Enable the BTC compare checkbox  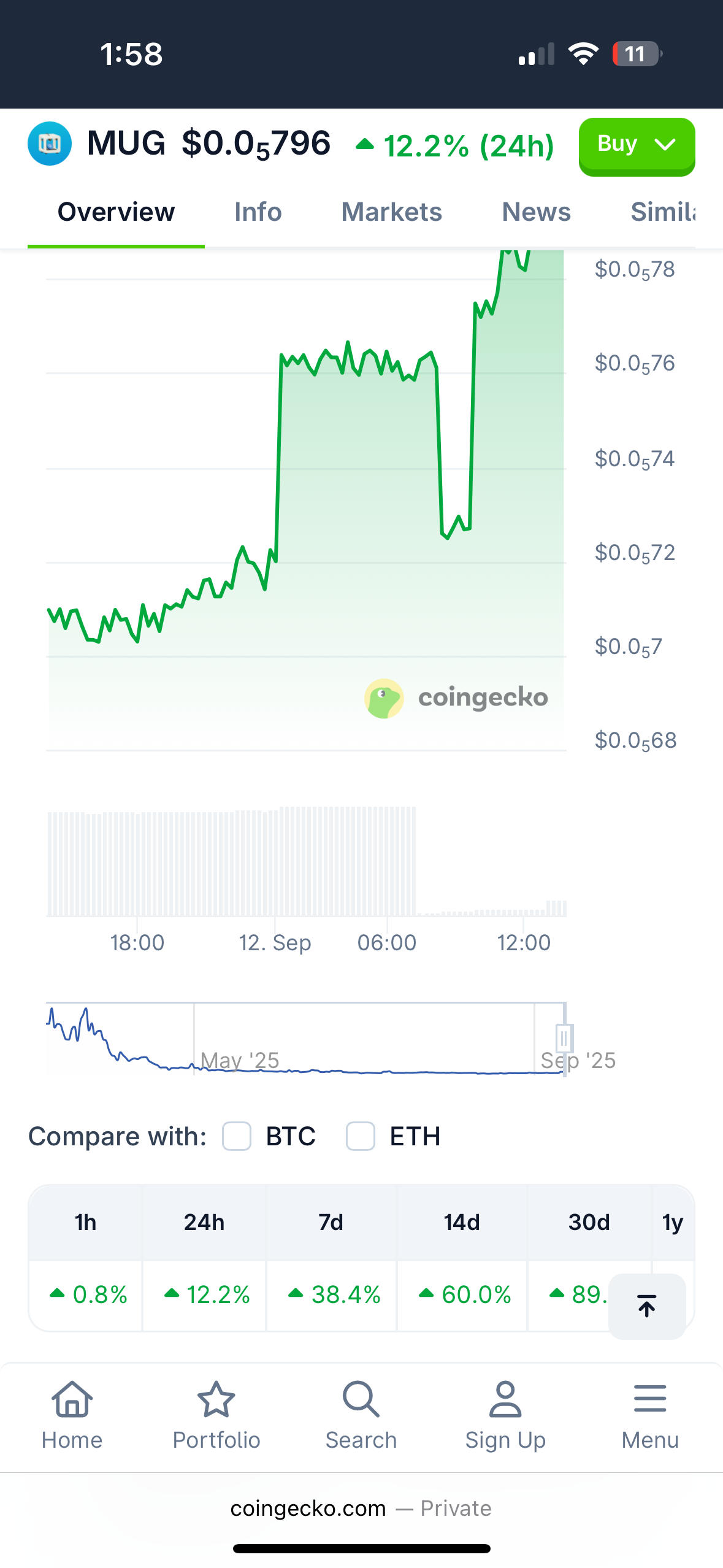point(237,1136)
